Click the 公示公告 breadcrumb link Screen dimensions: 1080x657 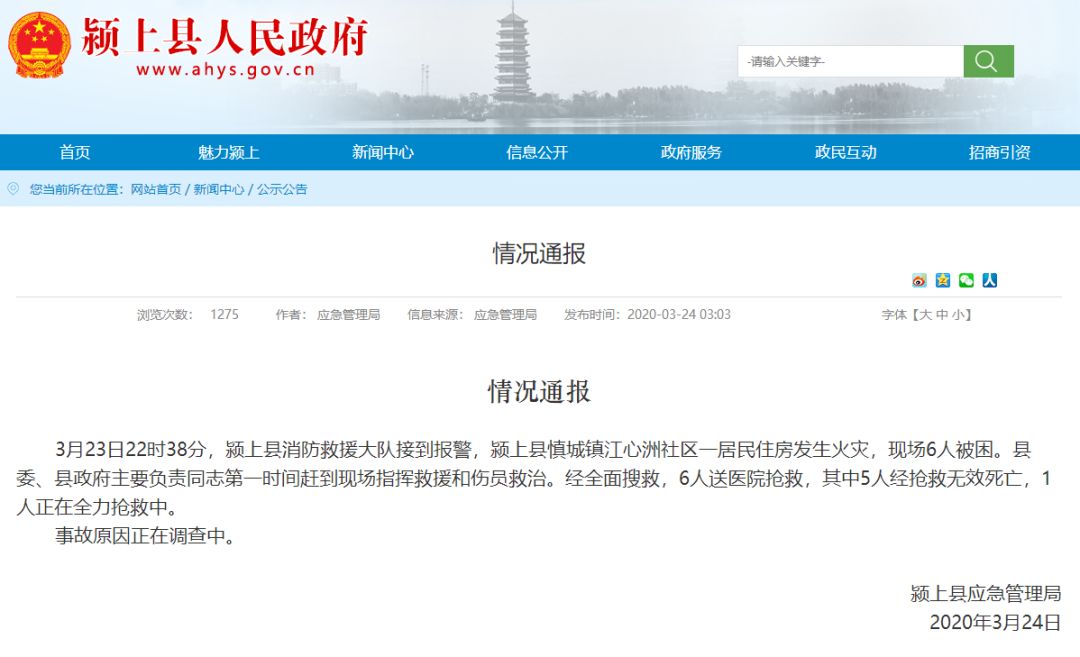pos(282,189)
